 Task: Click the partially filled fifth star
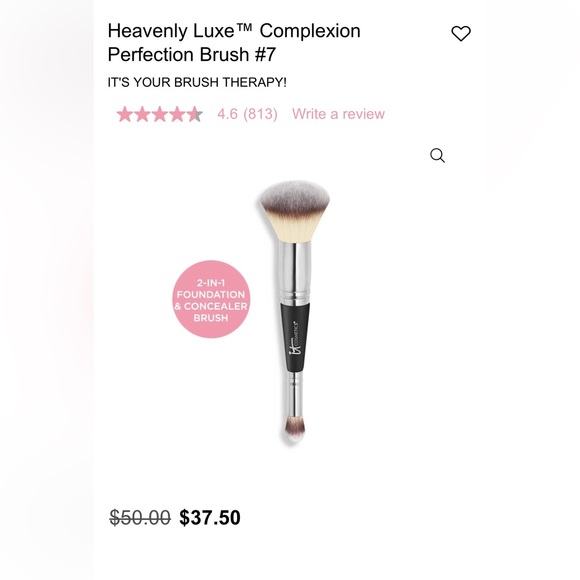click(x=195, y=114)
